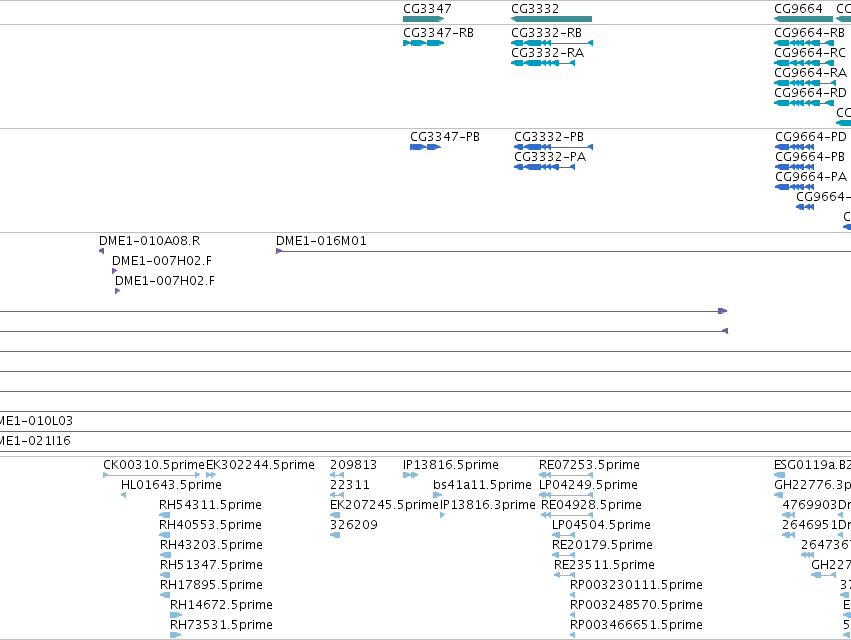The height and width of the screenshot is (640, 851).
Task: Open the RH73531.5prime EST
Action: [176, 635]
